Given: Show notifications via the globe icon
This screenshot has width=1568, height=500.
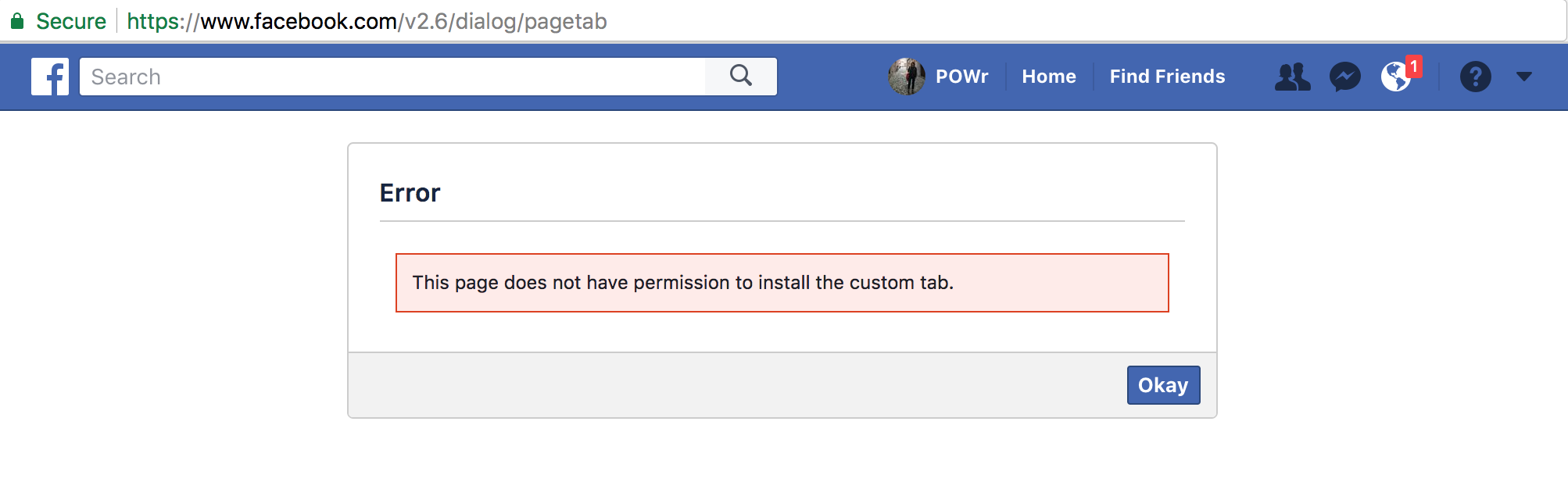Looking at the screenshot, I should point(1395,77).
